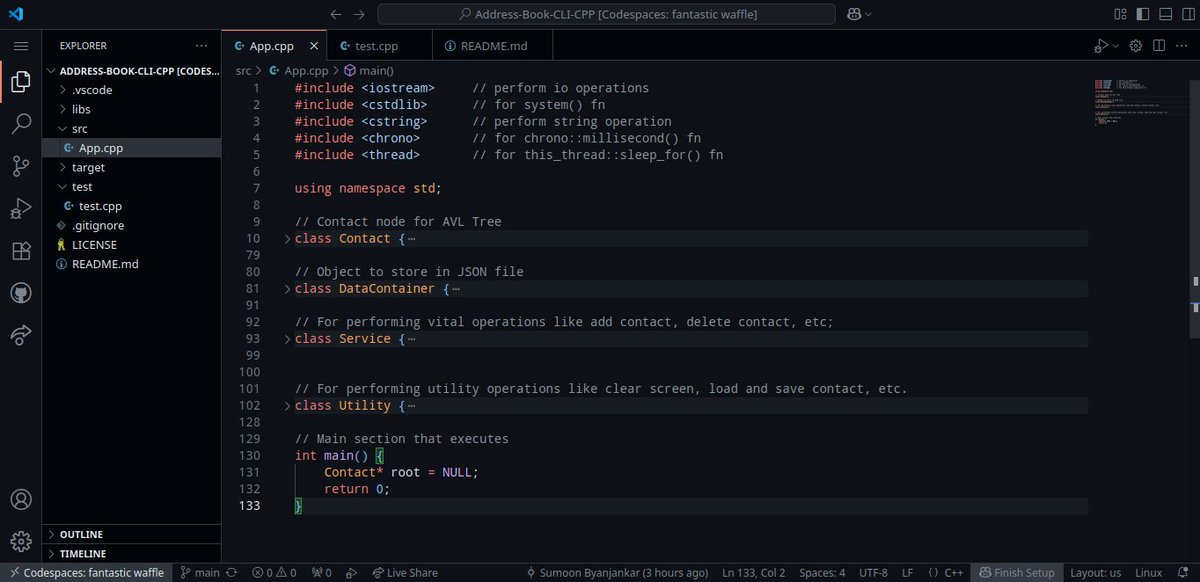The image size is (1200, 582).
Task: Collapse the test folder
Action: coord(133,187)
